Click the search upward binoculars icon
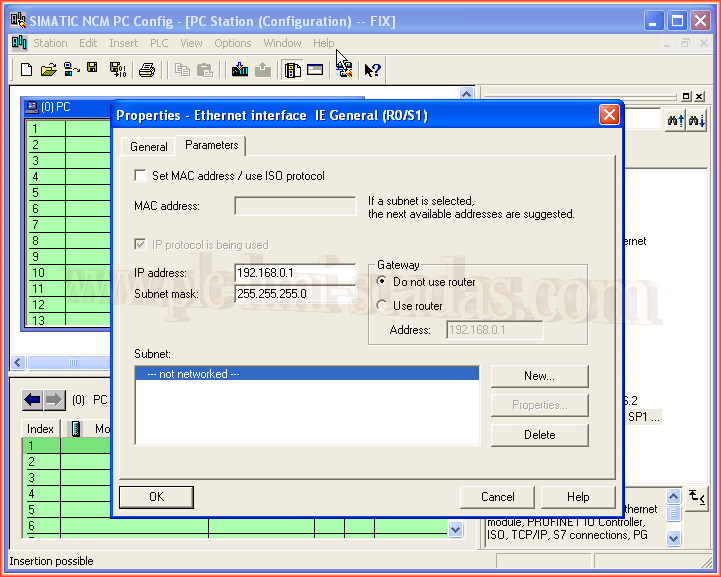This screenshot has width=721, height=577. click(x=675, y=120)
